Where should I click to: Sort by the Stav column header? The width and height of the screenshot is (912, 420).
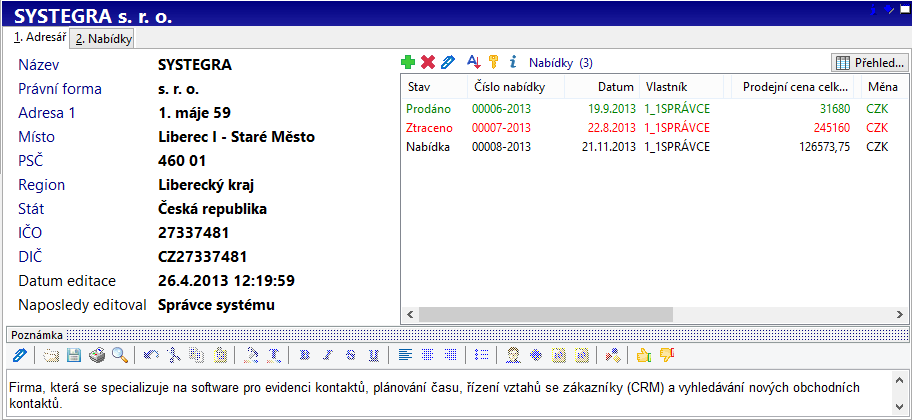(x=434, y=87)
